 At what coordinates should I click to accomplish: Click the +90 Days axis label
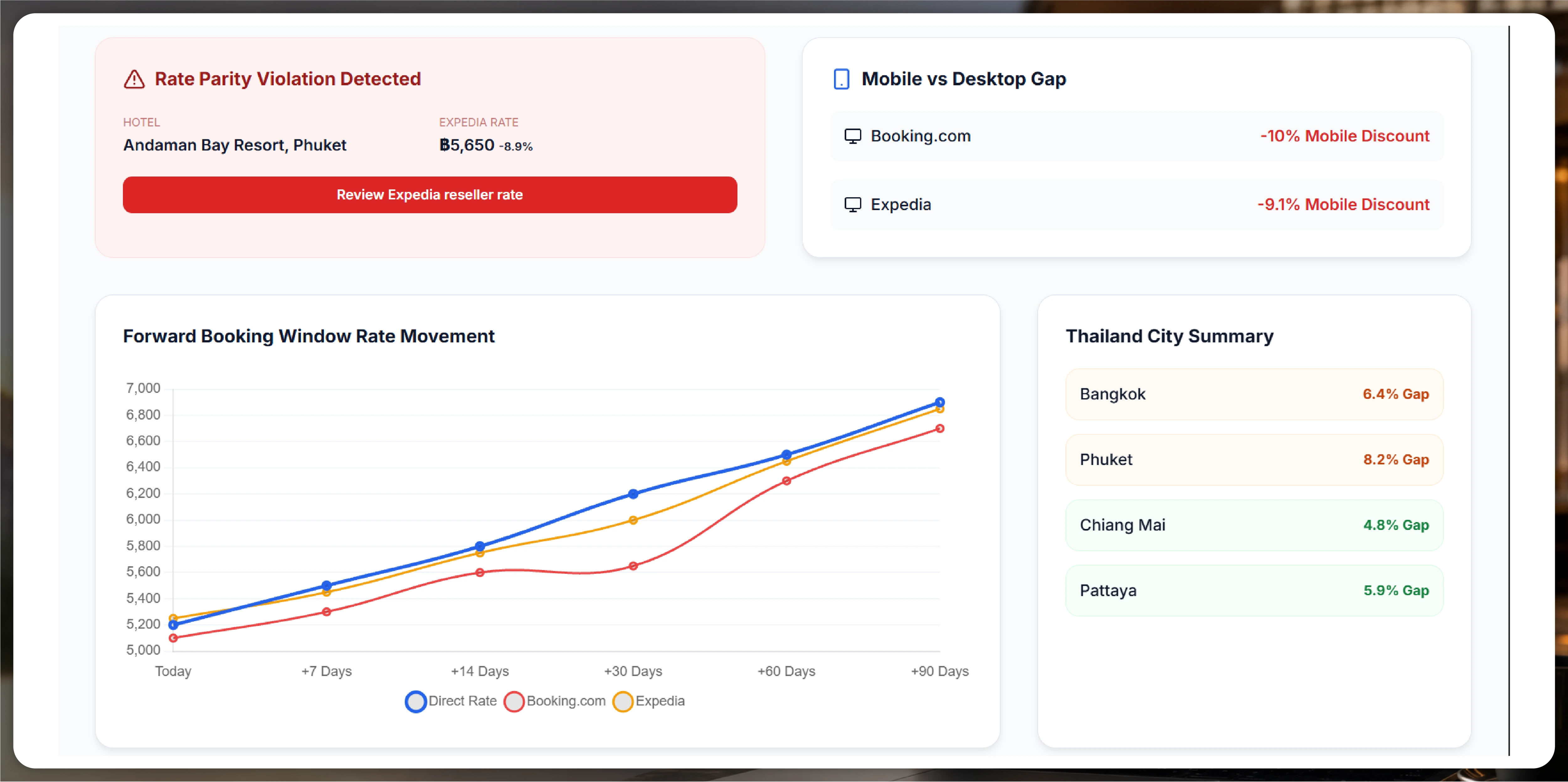pos(940,671)
